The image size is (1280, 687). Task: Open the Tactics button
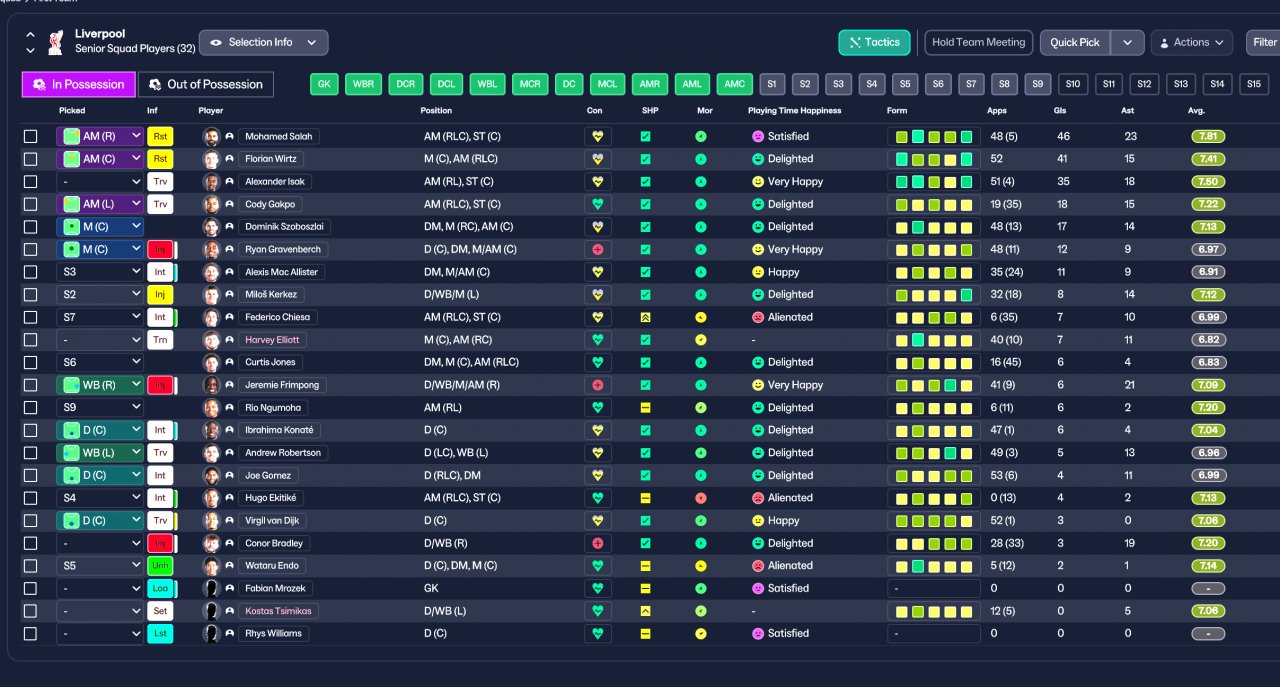click(x=874, y=42)
